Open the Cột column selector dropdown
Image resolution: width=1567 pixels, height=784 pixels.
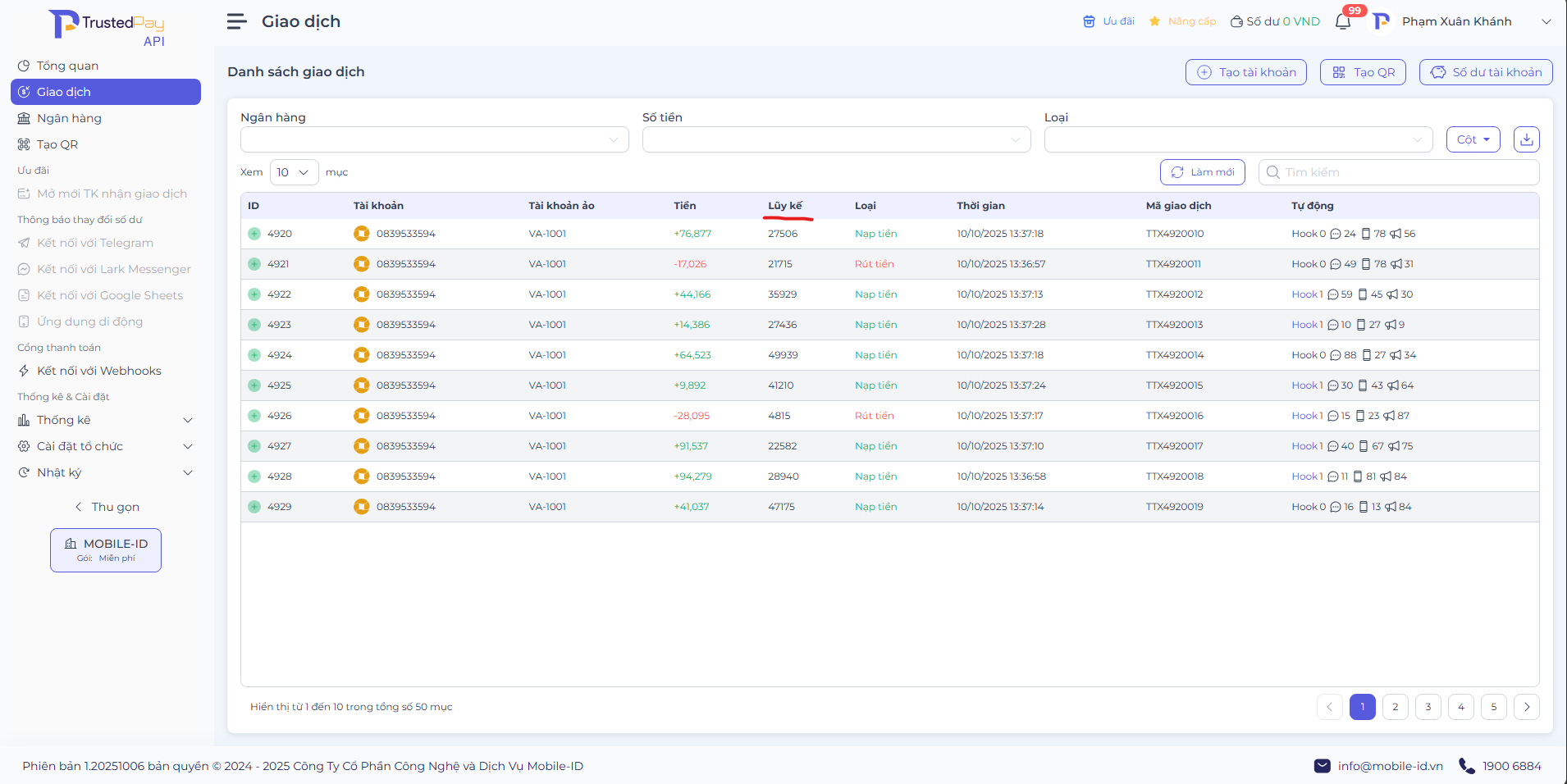[x=1473, y=139]
